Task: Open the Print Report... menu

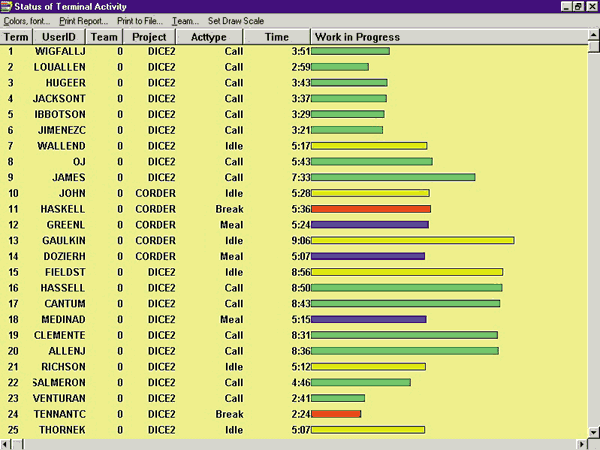Action: coord(85,21)
